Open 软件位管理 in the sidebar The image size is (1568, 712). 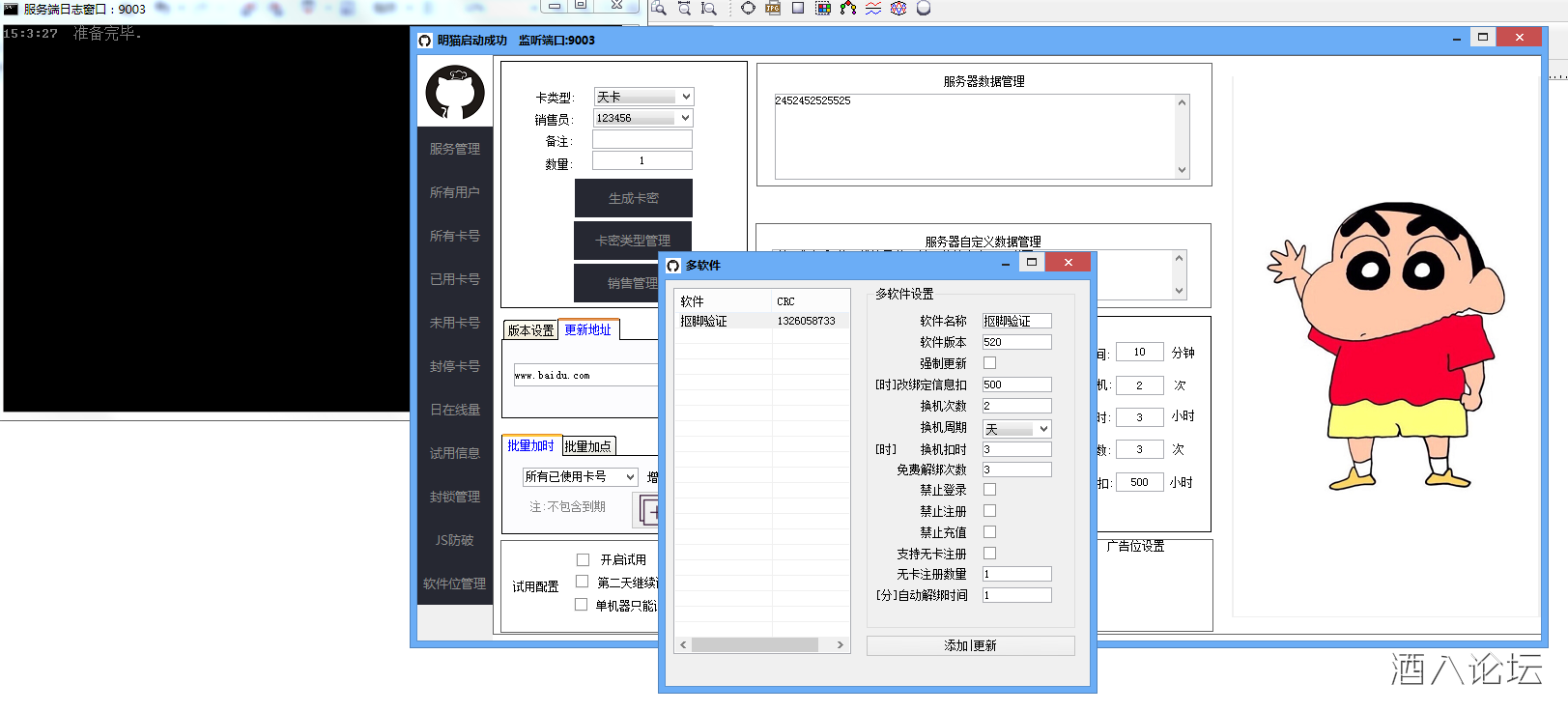coord(455,584)
